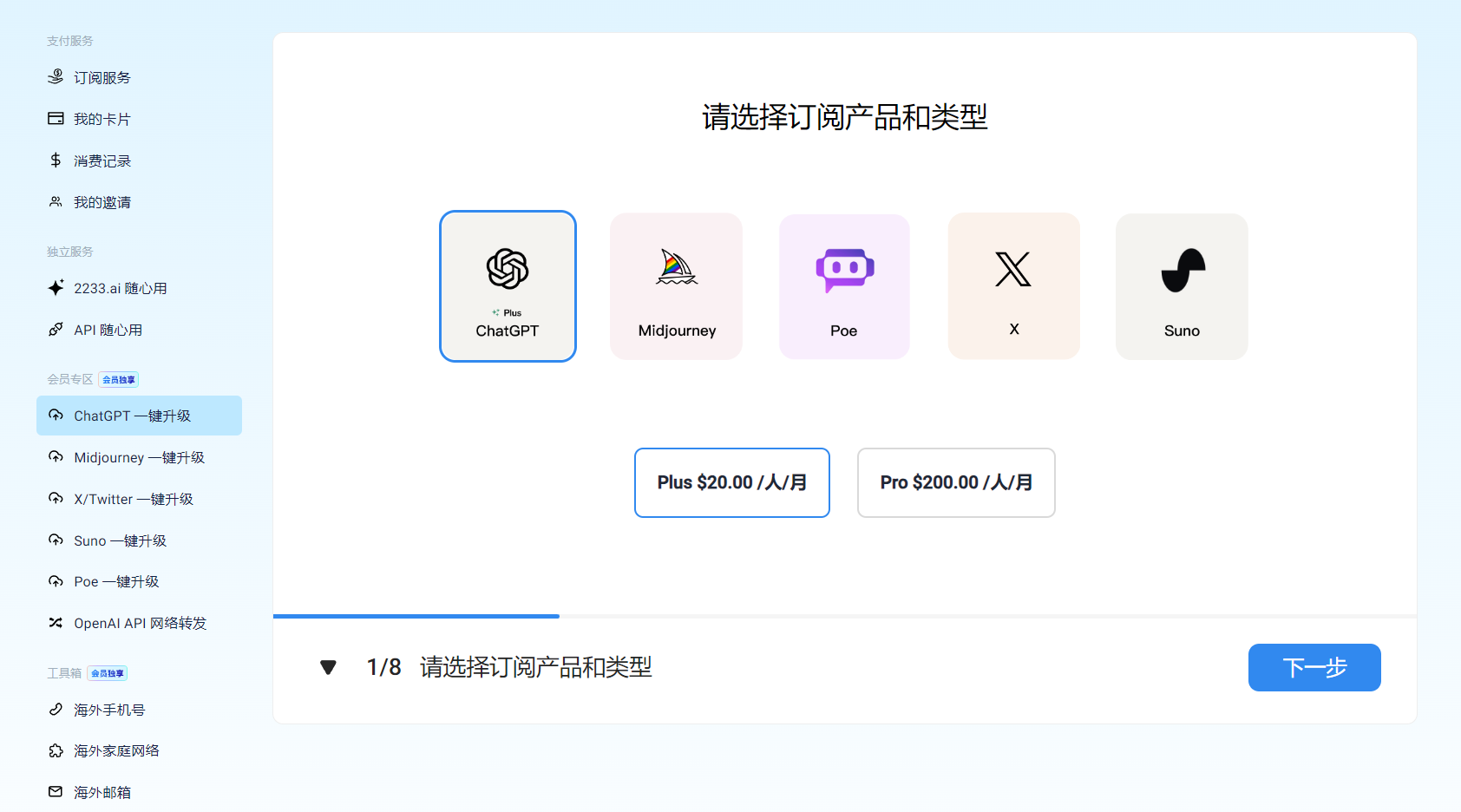Select the X product card
Screen dimensions: 1461x812
1013,286
